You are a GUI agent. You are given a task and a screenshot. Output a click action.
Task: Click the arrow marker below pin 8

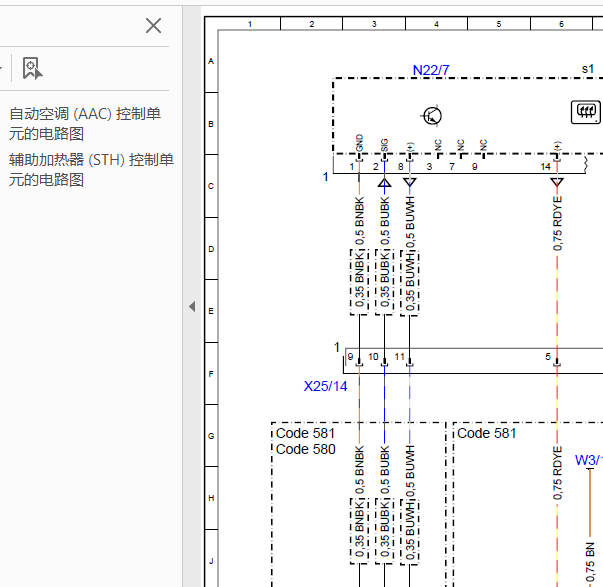point(410,182)
